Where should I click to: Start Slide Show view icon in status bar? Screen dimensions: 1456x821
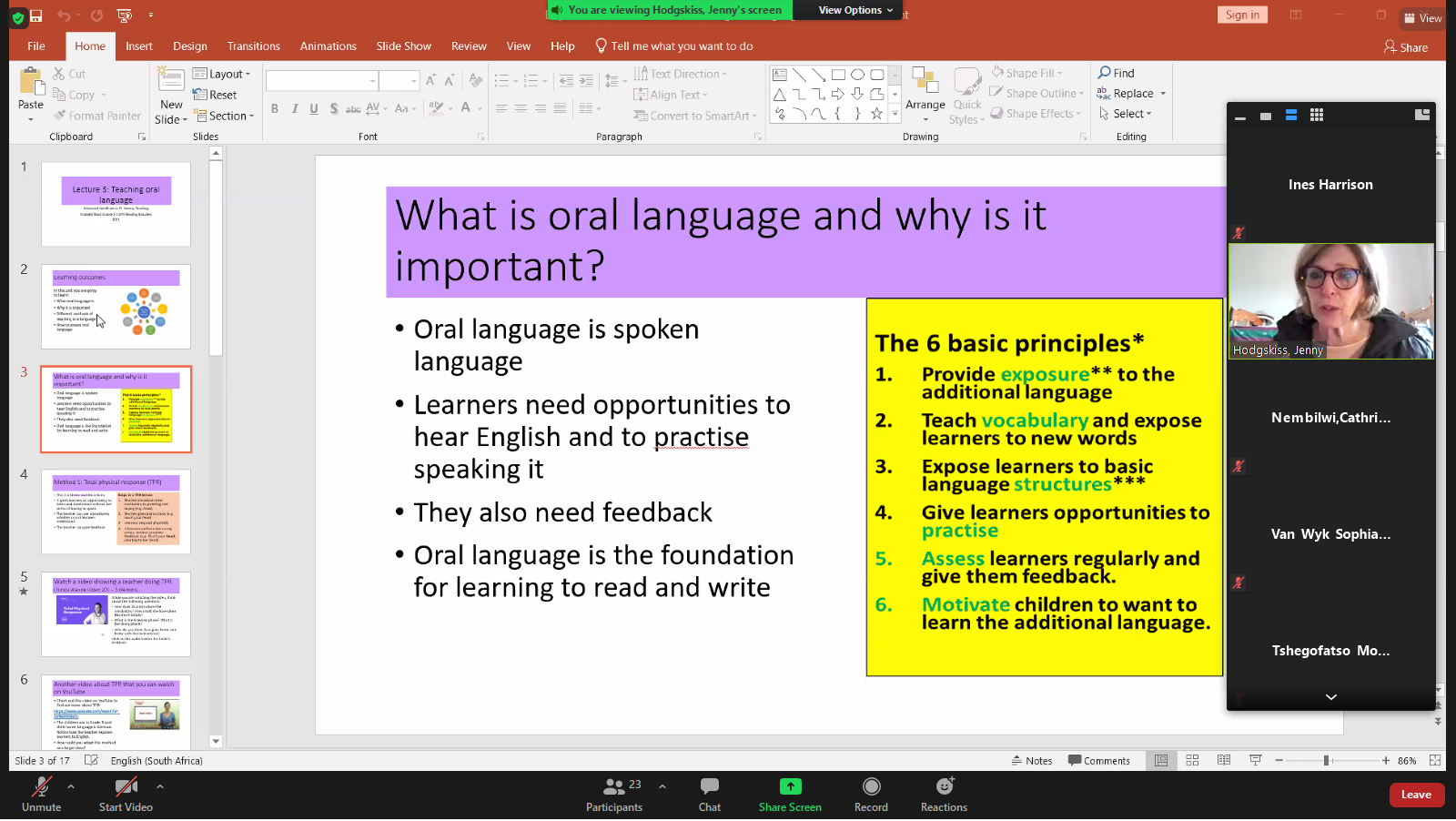click(1256, 761)
